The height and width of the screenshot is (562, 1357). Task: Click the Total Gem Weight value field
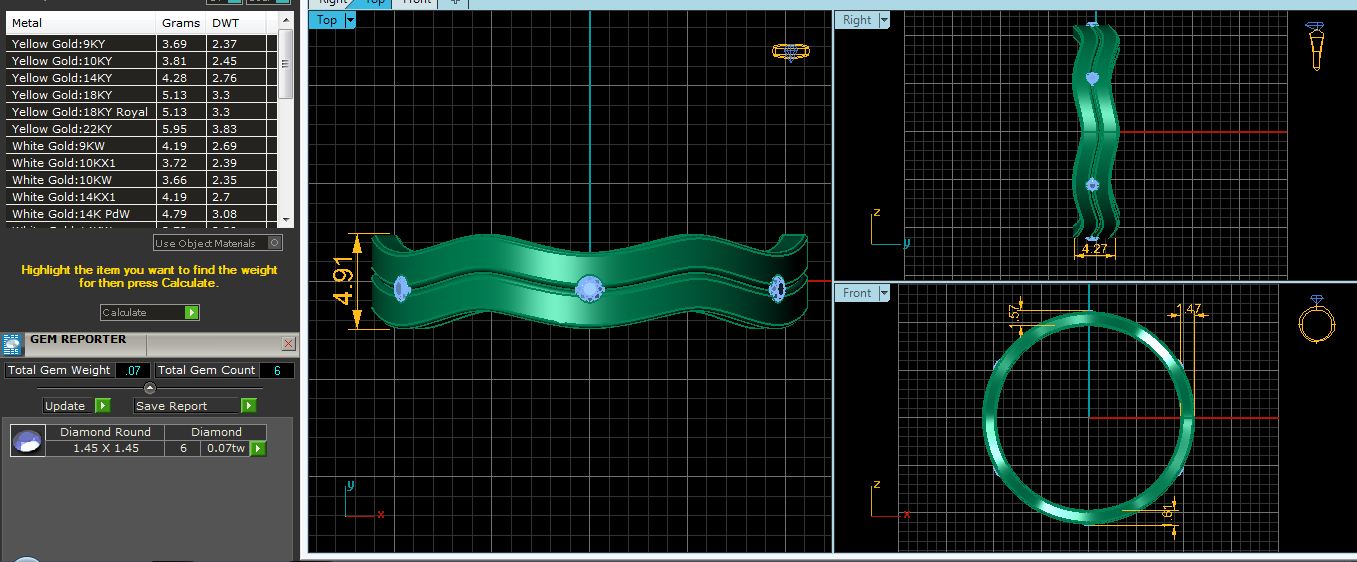pyautogui.click(x=134, y=370)
